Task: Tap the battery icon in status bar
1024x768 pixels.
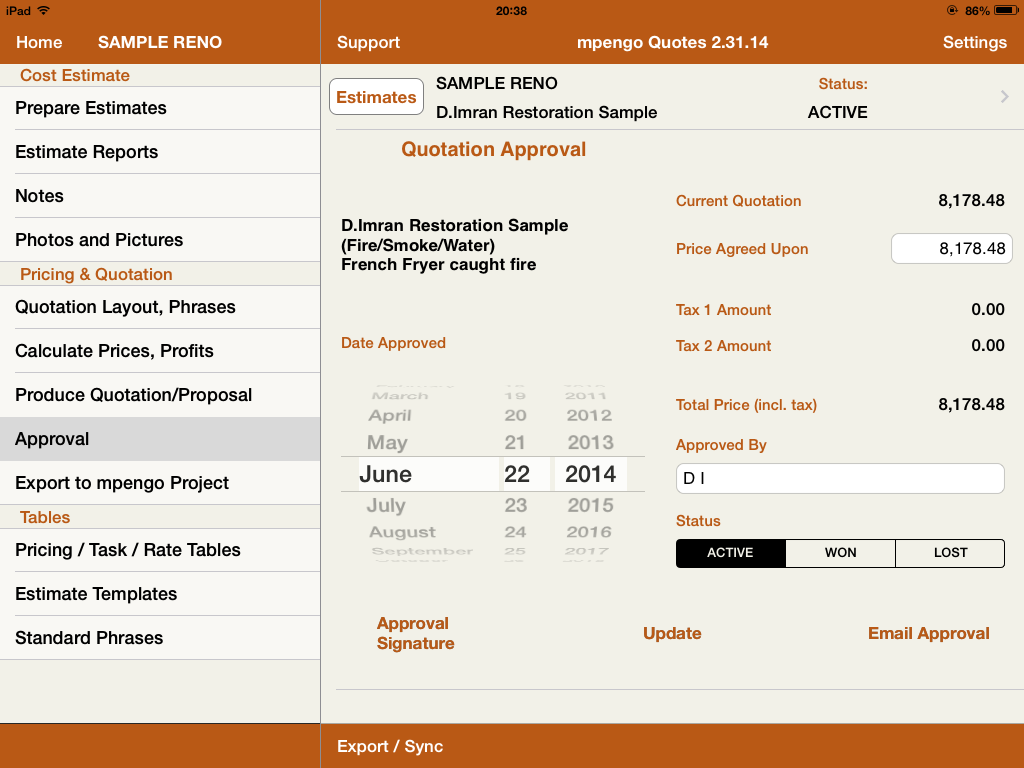Action: pos(1005,11)
